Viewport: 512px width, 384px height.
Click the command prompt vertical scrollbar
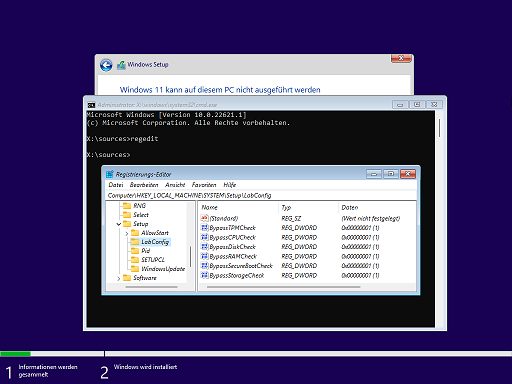coord(439,128)
